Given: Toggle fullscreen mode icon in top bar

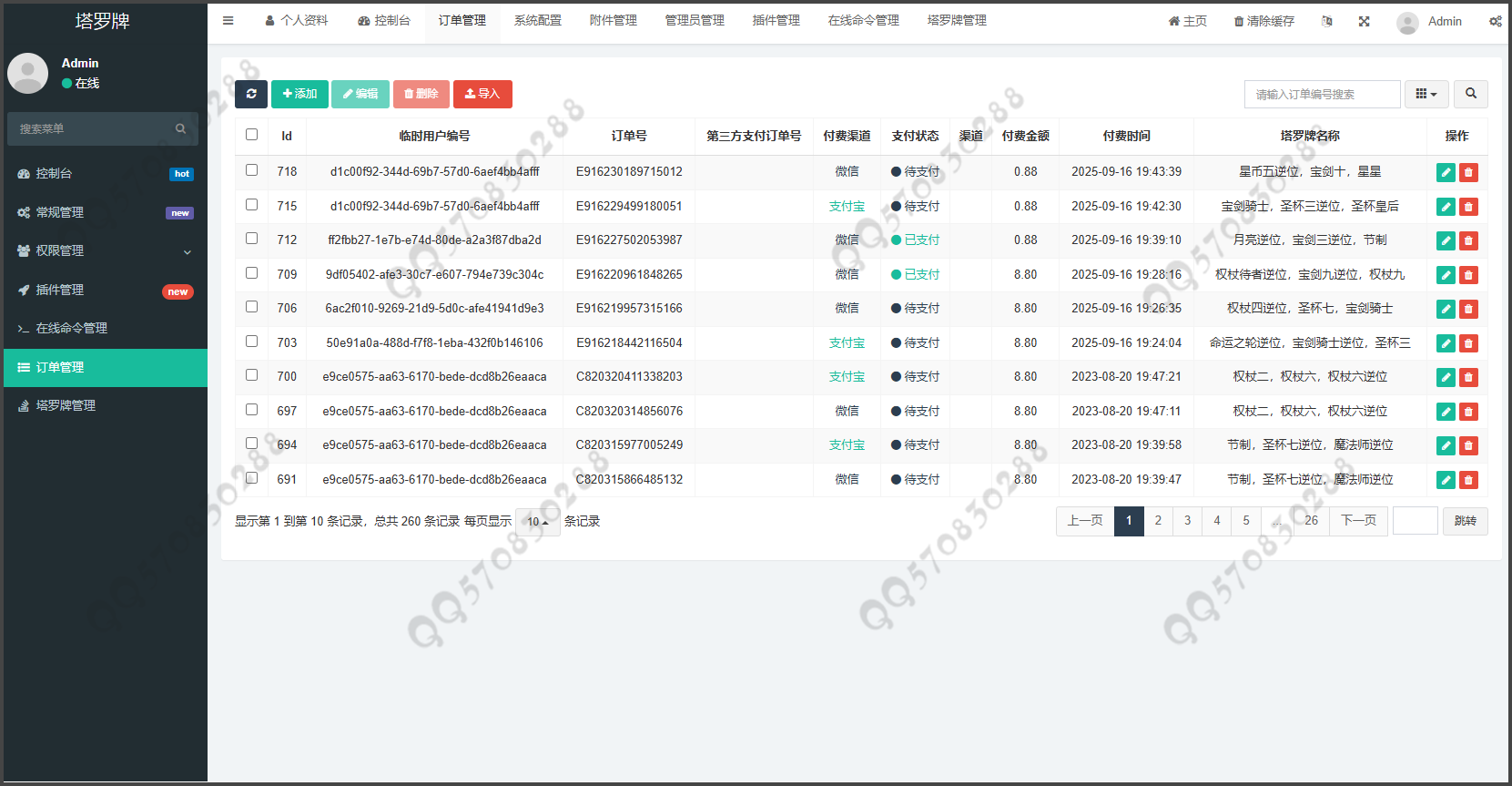Looking at the screenshot, I should pos(1364,21).
